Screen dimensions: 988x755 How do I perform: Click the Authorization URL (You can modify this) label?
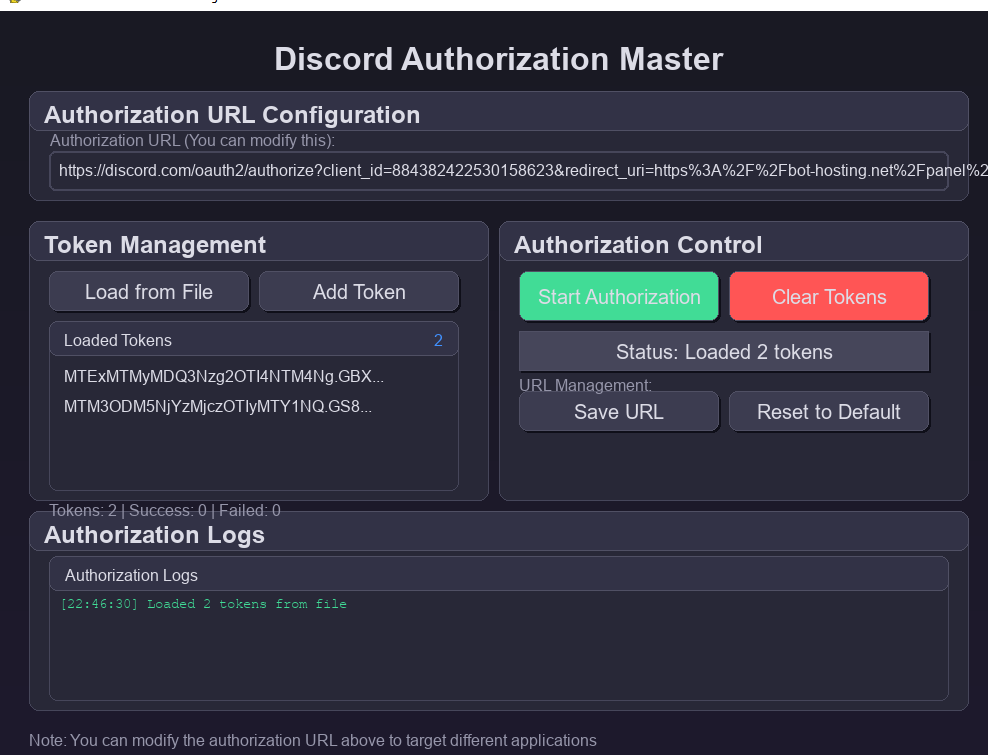(x=192, y=140)
